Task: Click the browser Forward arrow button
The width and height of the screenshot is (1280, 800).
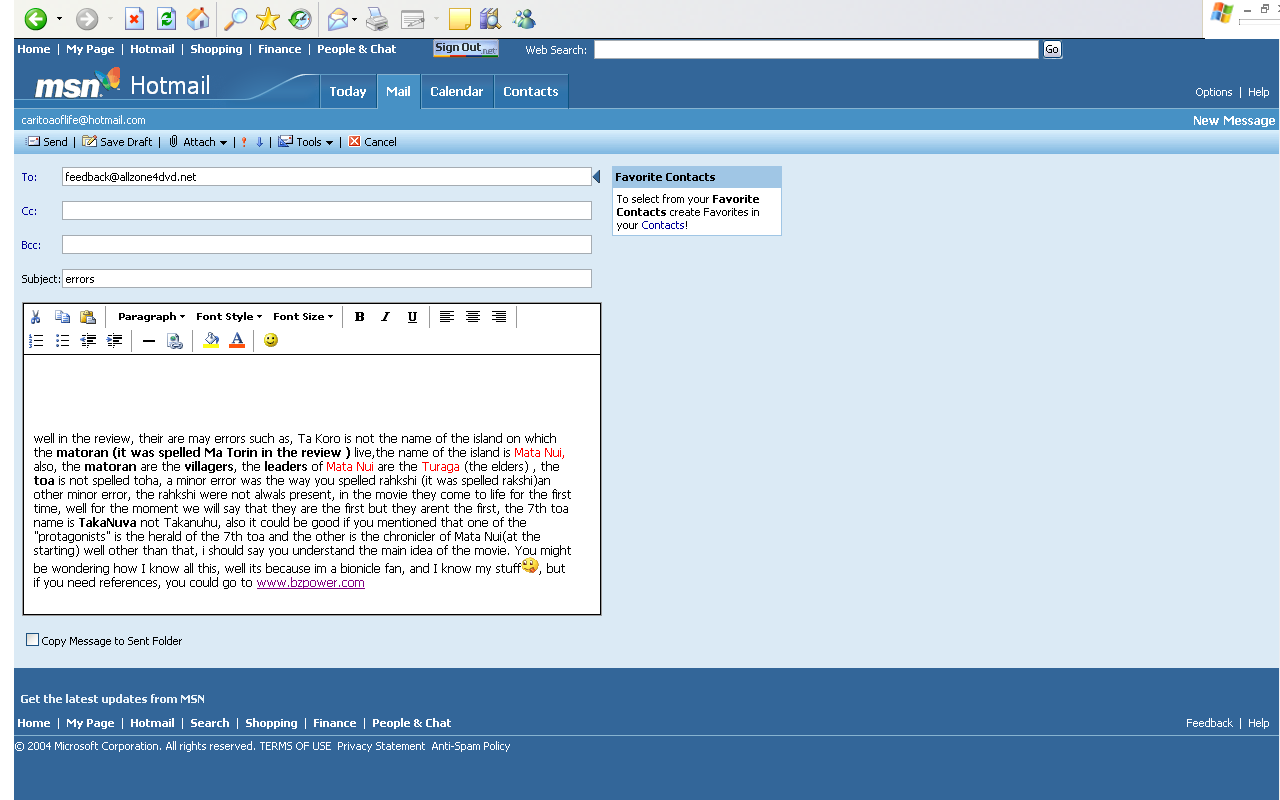Action: tap(87, 19)
